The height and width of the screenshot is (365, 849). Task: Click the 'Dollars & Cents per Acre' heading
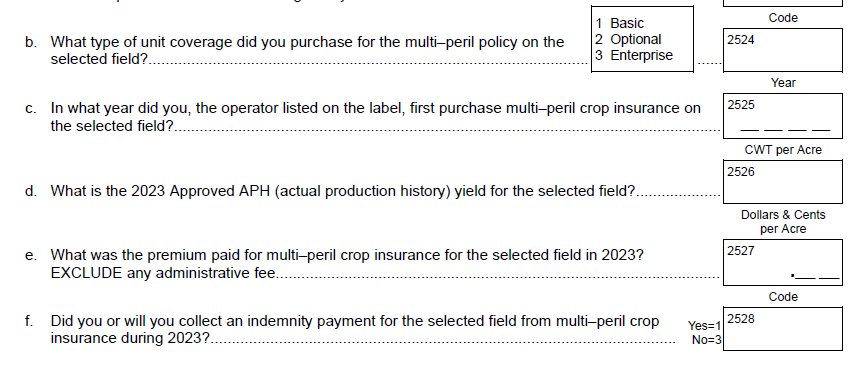pyautogui.click(x=783, y=222)
